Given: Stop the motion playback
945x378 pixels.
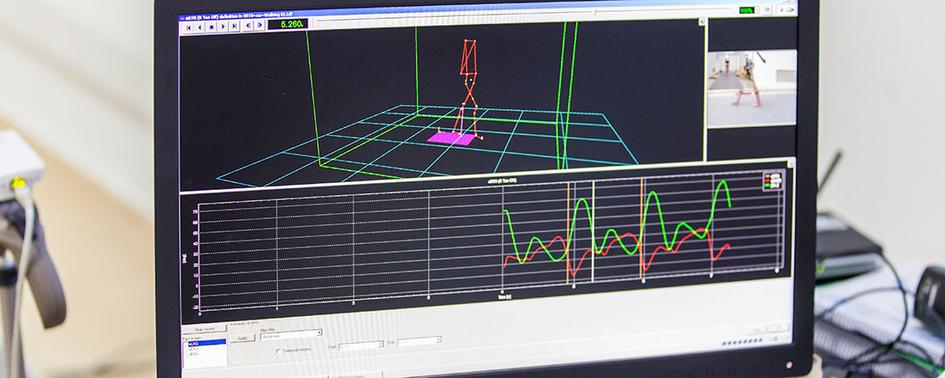Looking at the screenshot, I should pos(211,27).
